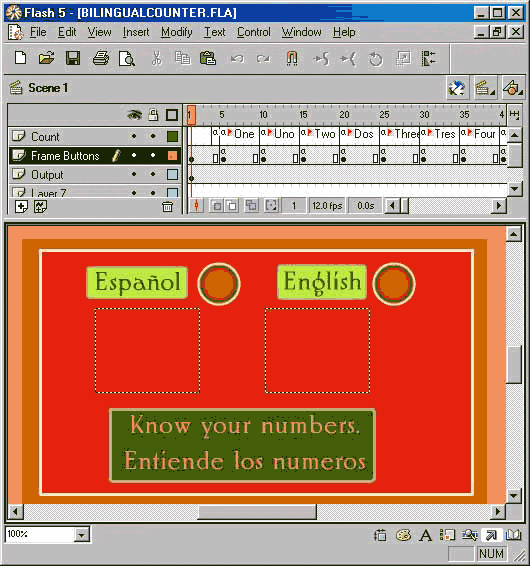The image size is (530, 566).
Task: Click the English button on stage
Action: click(x=322, y=282)
